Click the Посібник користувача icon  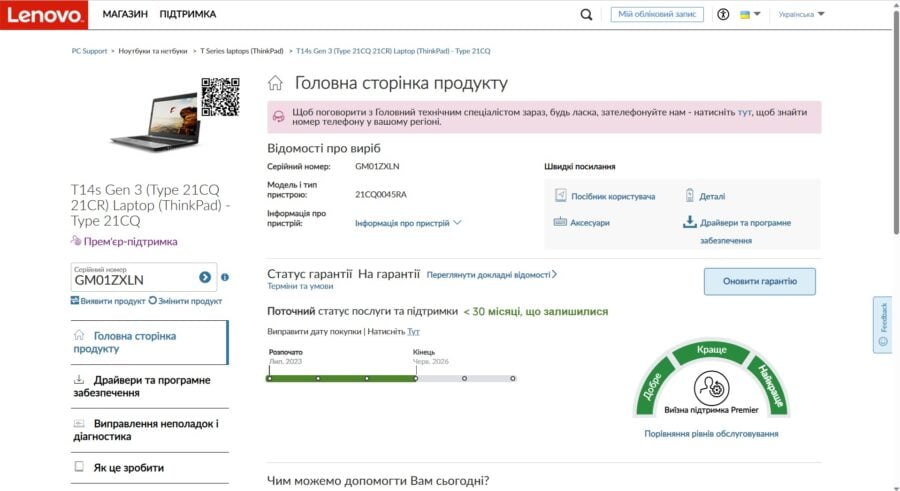(561, 195)
